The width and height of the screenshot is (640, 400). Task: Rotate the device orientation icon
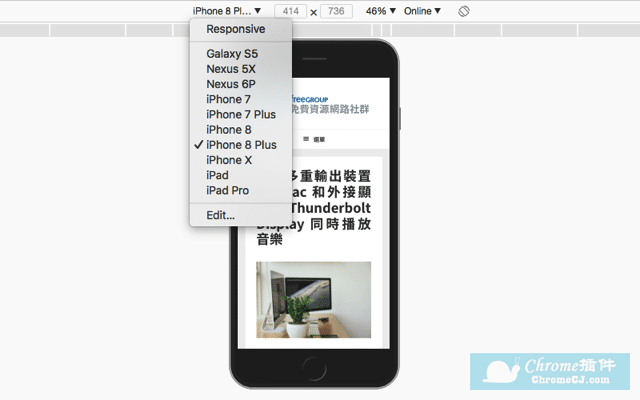pyautogui.click(x=464, y=11)
